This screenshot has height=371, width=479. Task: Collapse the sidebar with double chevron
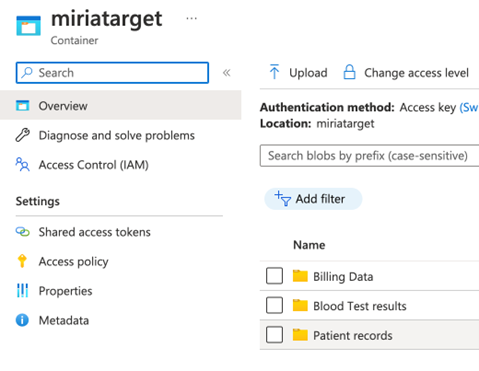(x=227, y=73)
